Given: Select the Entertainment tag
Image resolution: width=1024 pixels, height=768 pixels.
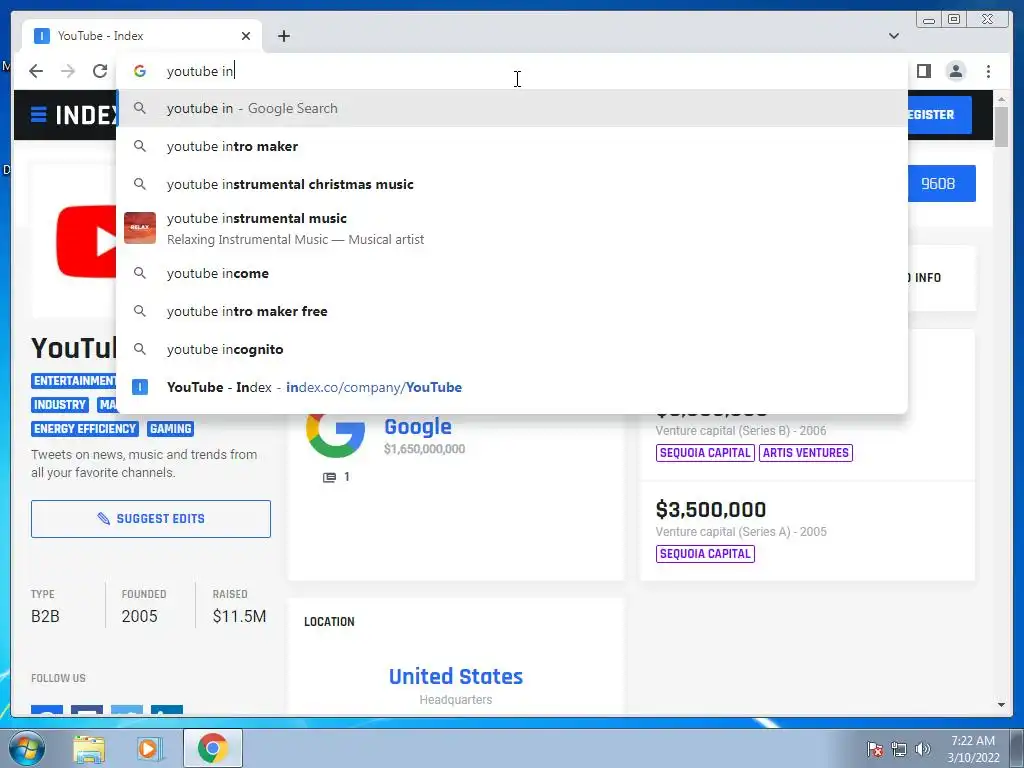Looking at the screenshot, I should (x=74, y=380).
